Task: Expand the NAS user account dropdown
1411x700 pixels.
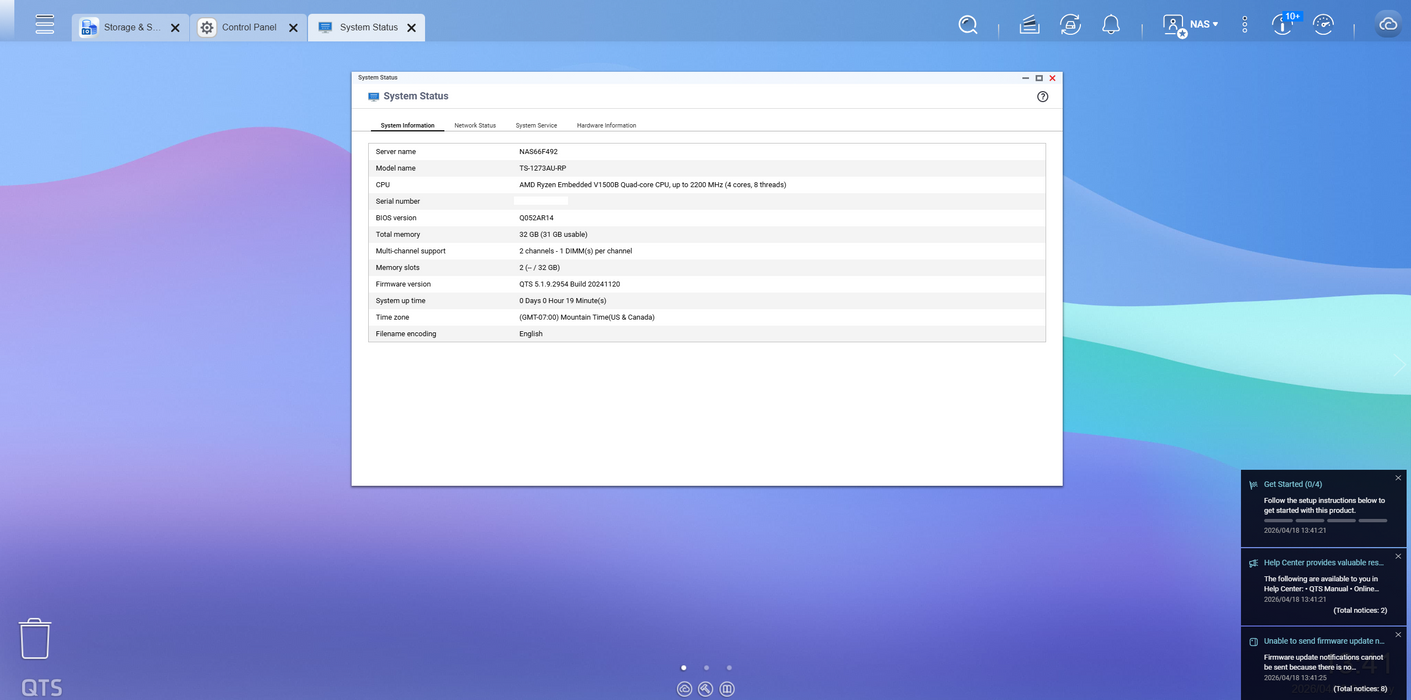Action: tap(1191, 25)
